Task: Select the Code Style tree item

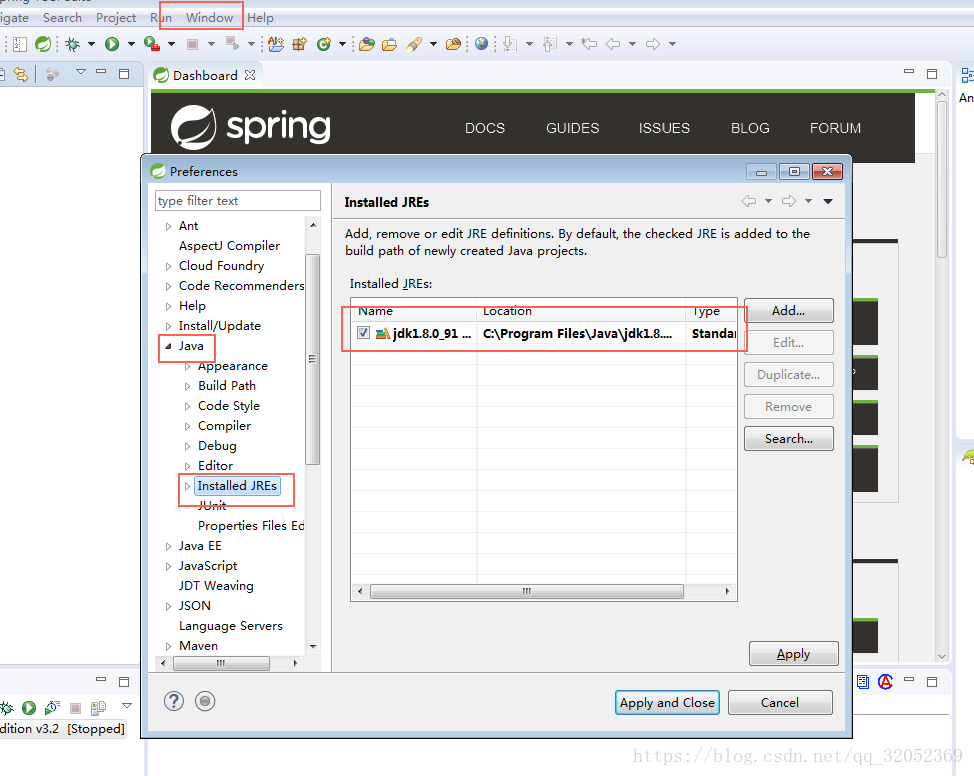Action: [229, 406]
